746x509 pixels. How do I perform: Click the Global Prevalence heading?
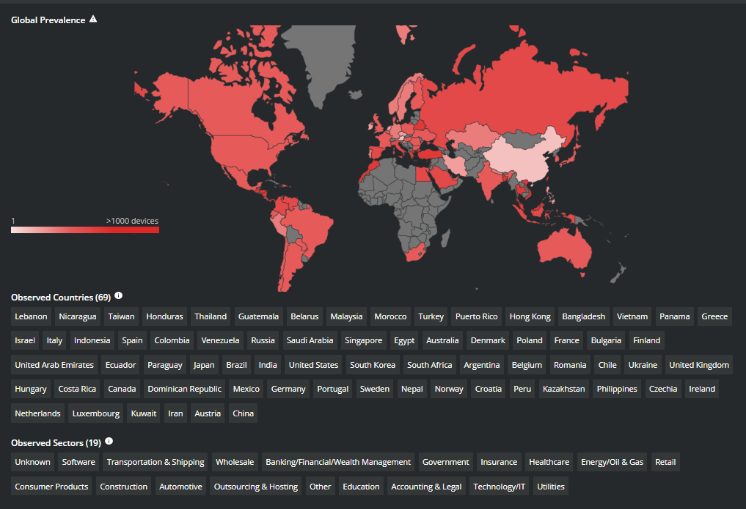pyautogui.click(x=48, y=20)
